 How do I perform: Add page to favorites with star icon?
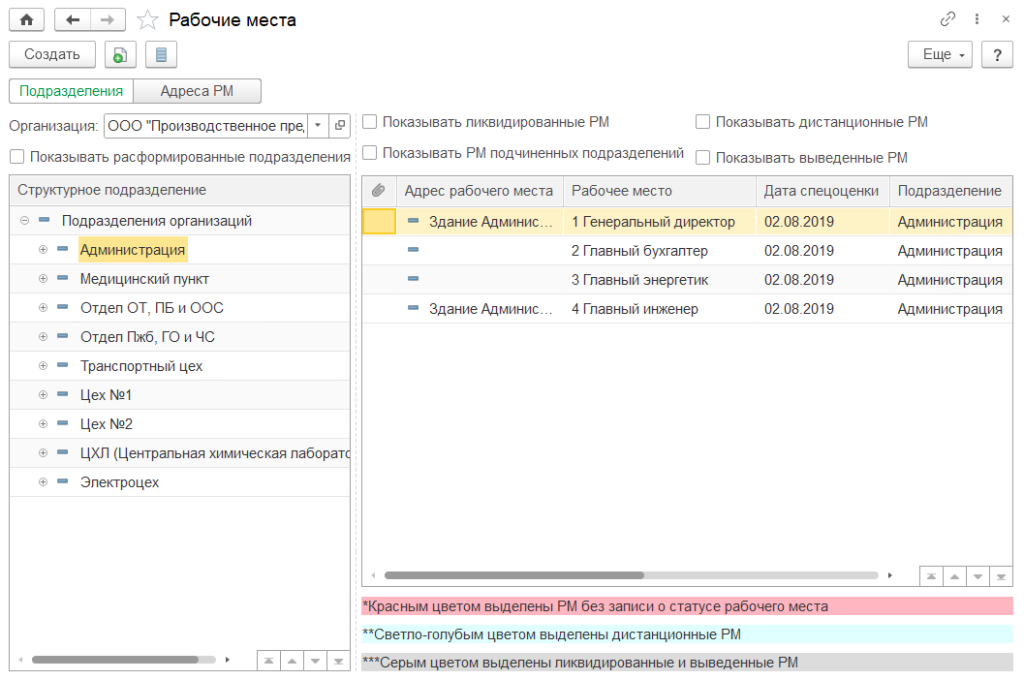pyautogui.click(x=147, y=20)
